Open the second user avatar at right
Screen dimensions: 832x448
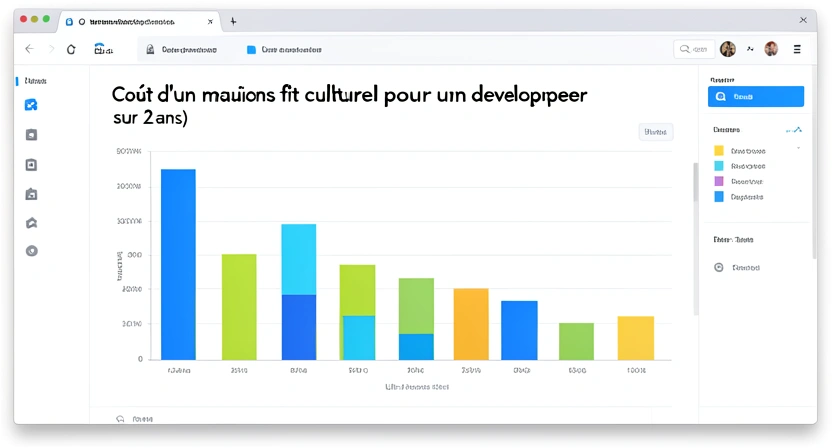(771, 49)
